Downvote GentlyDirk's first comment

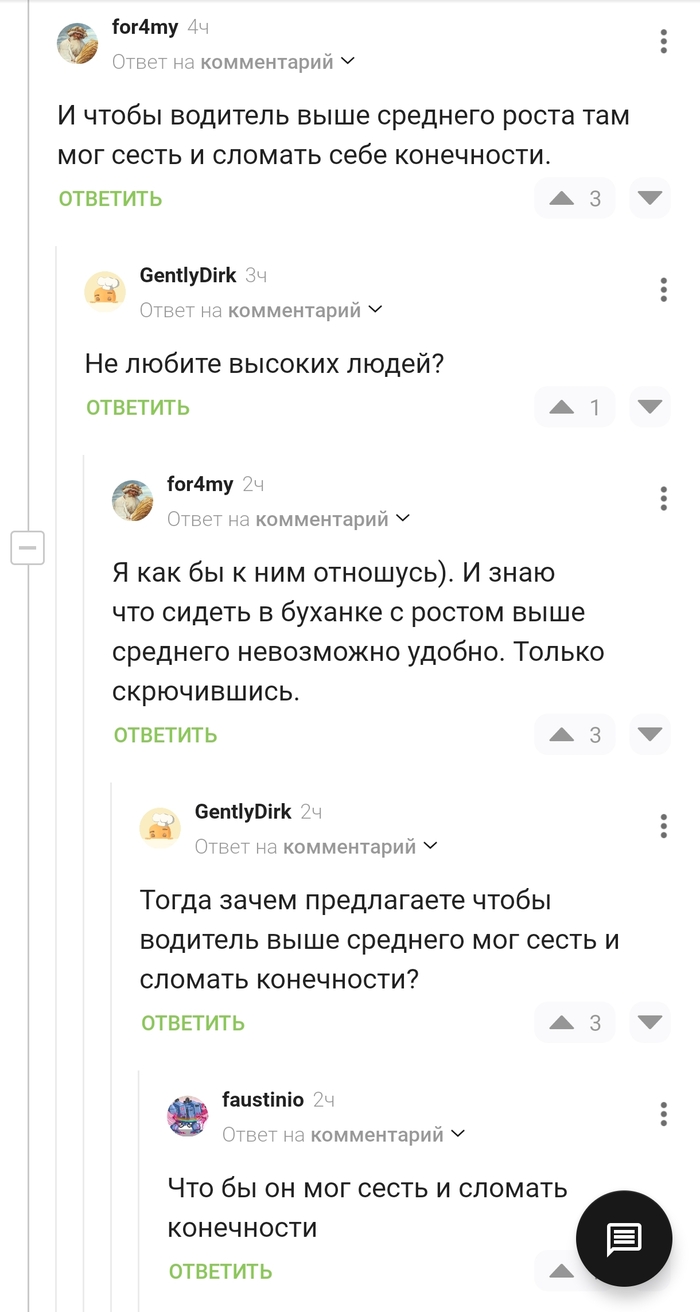coord(649,407)
